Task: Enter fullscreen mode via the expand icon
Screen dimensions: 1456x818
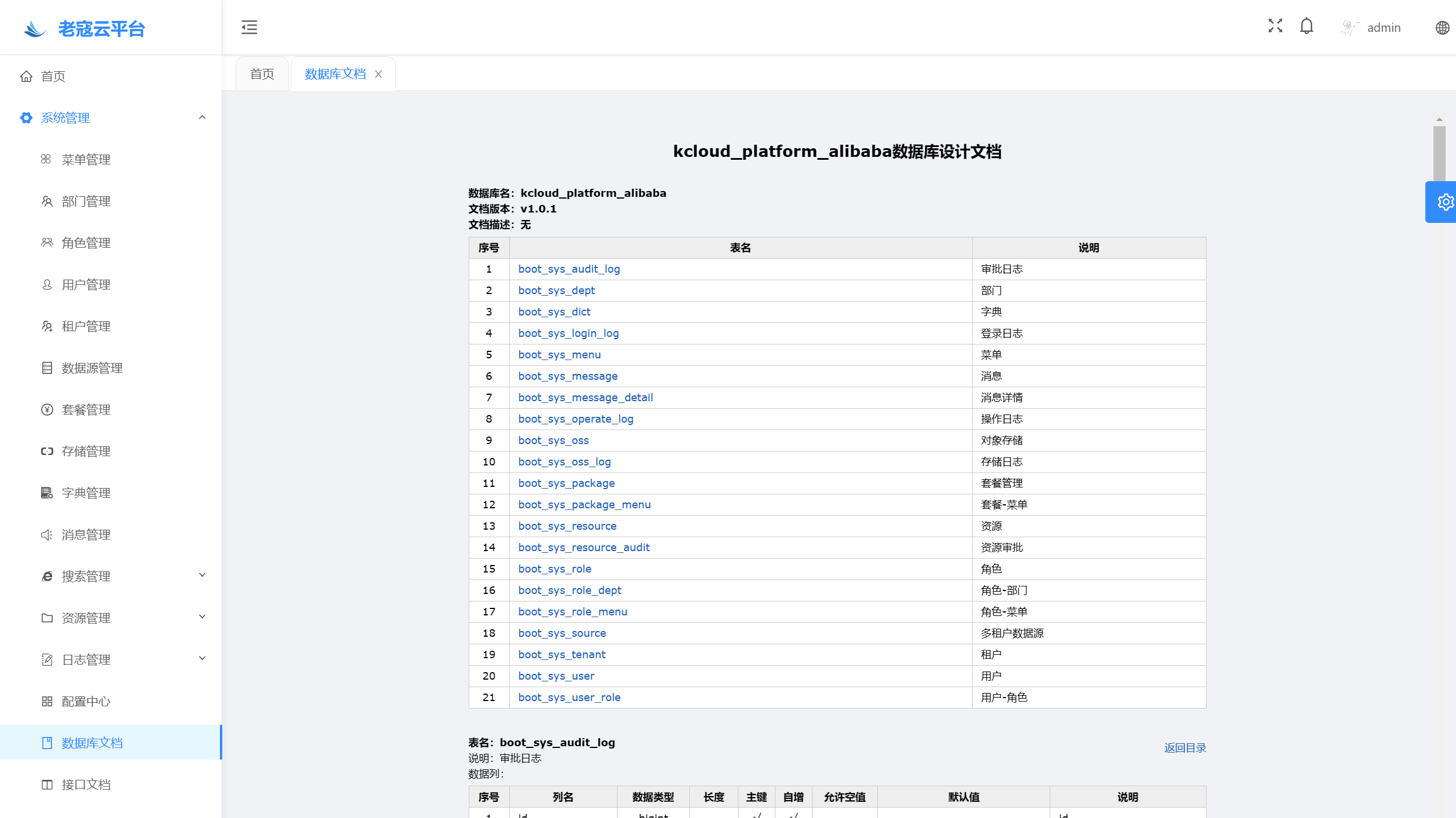Action: click(x=1275, y=26)
